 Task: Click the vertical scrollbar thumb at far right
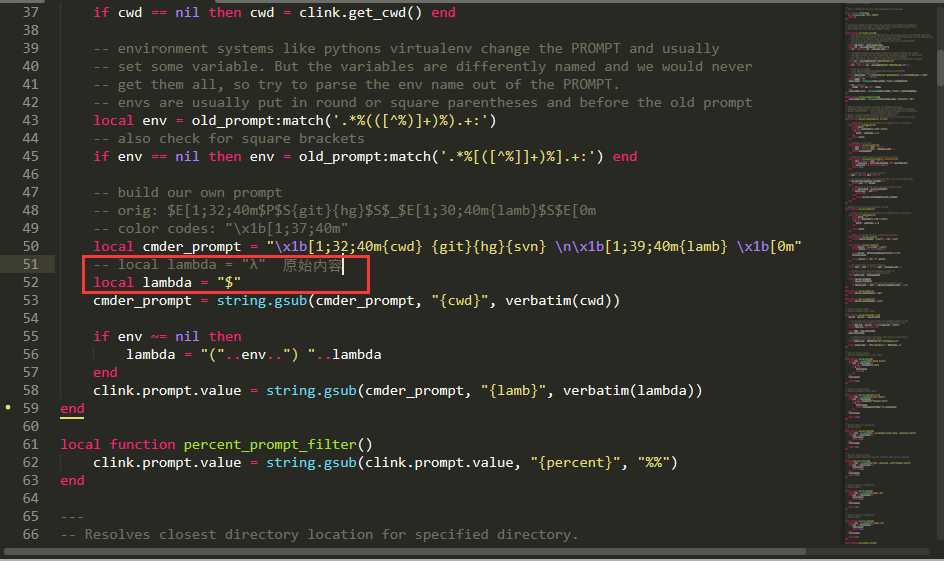click(x=940, y=67)
